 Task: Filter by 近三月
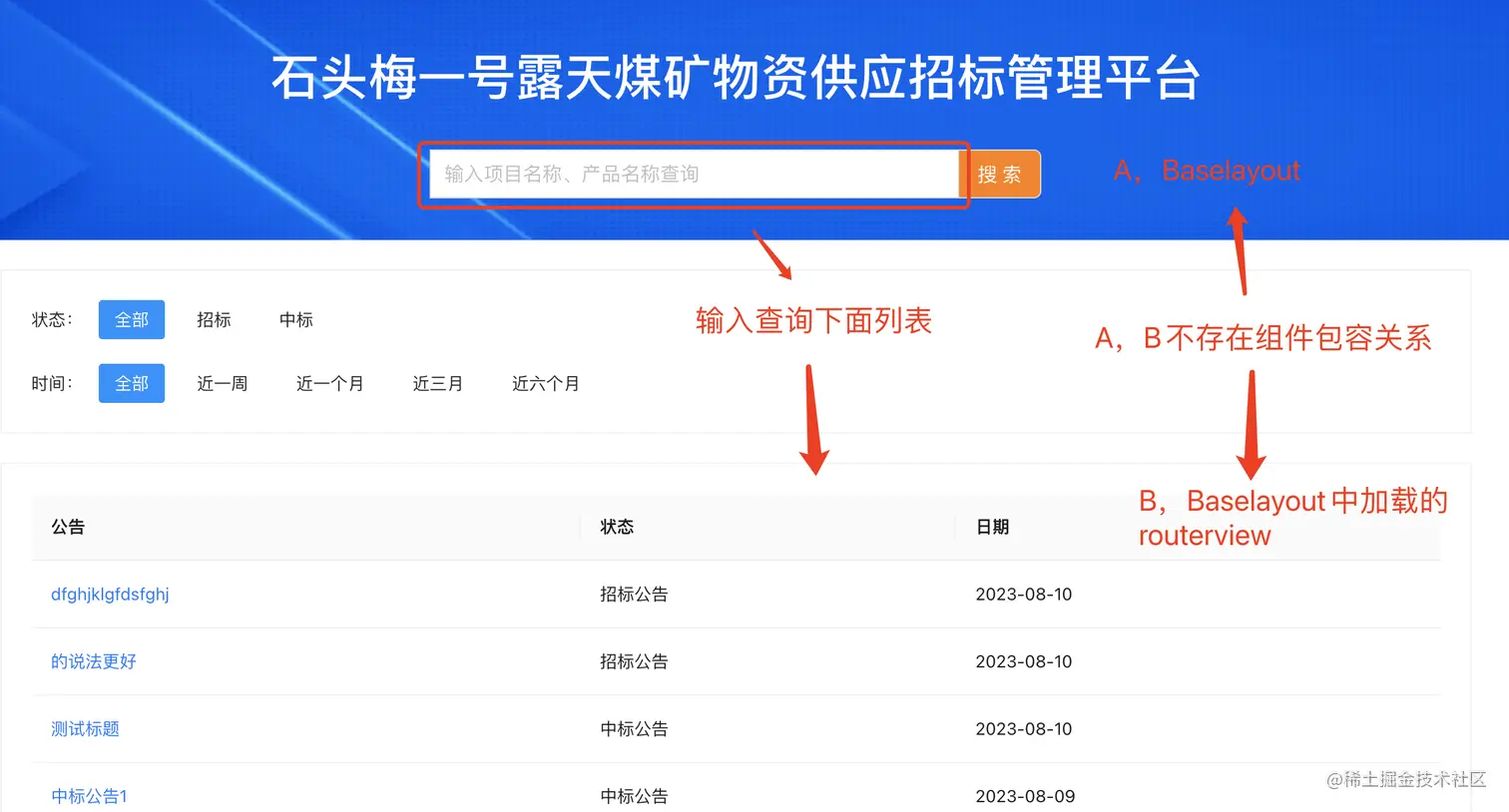click(x=438, y=384)
